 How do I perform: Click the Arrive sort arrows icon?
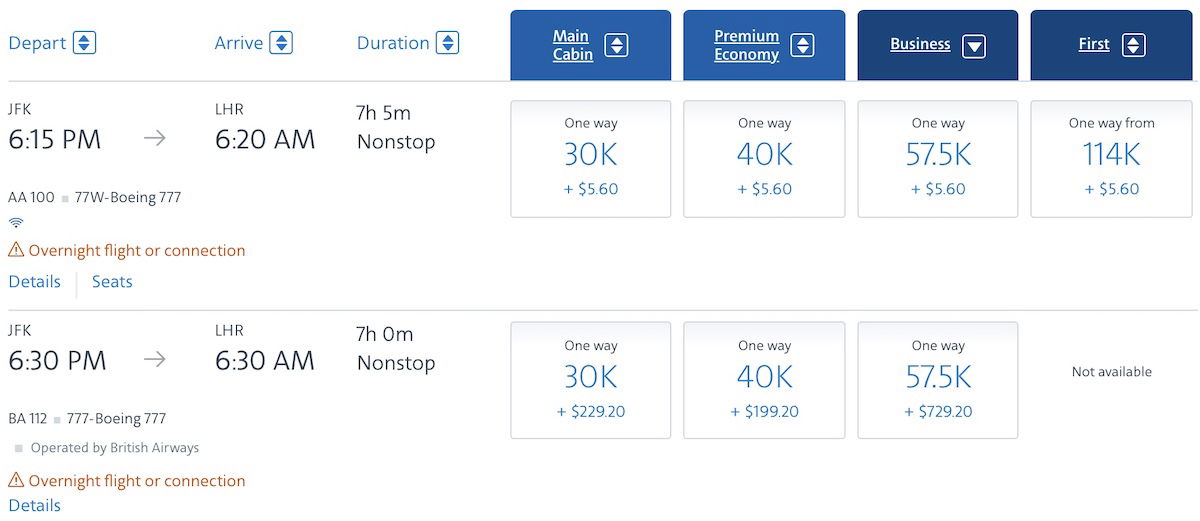tap(281, 43)
